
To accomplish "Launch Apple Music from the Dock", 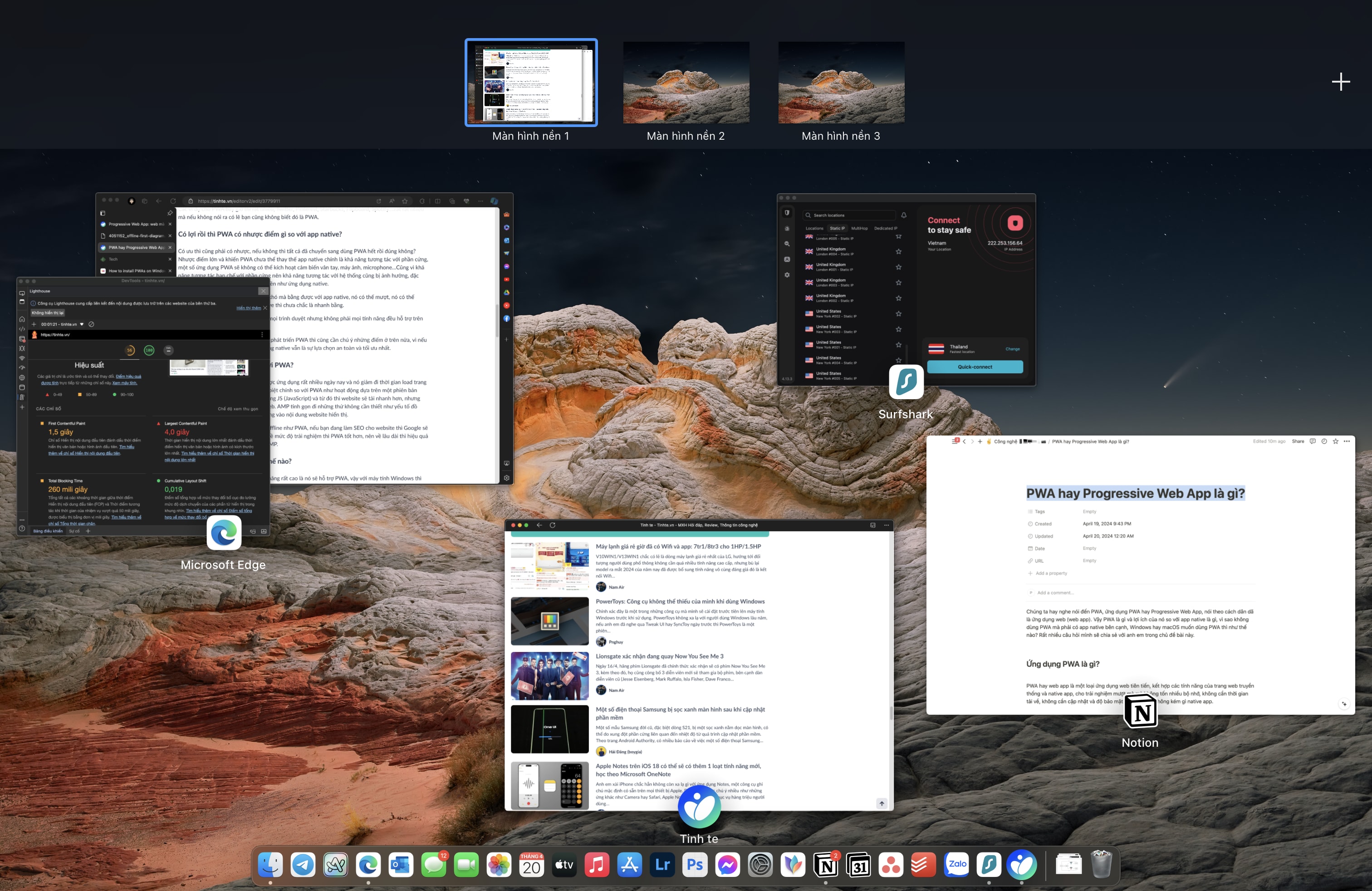I will (x=597, y=865).
